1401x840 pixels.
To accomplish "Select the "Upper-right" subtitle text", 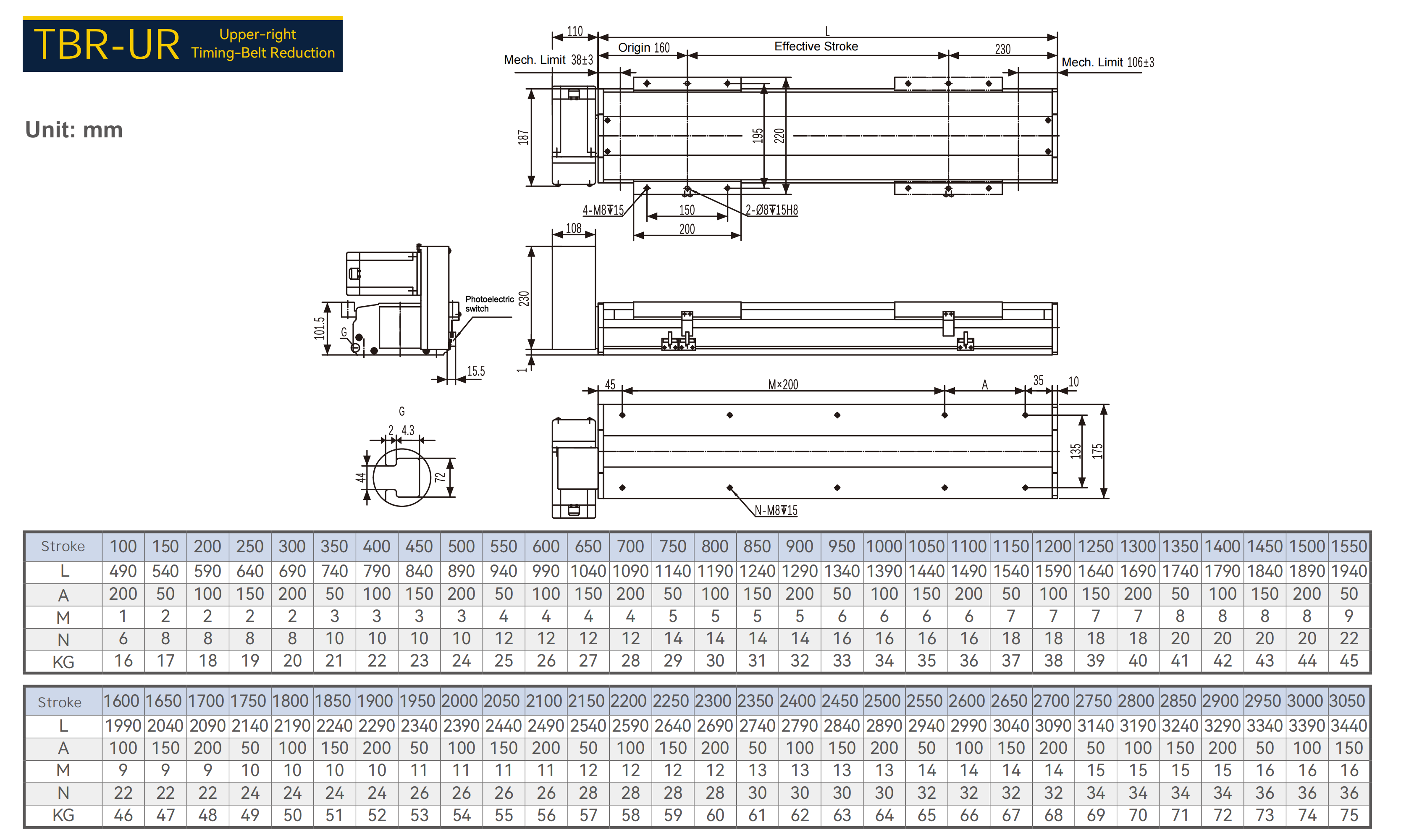I will [257, 34].
